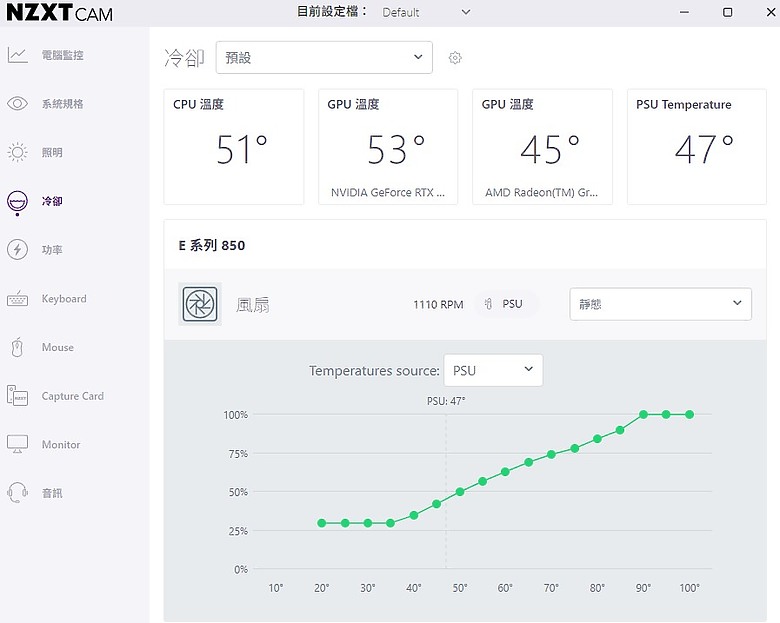Open the Temperatures source PSU dropdown
The image size is (780, 623).
point(493,370)
